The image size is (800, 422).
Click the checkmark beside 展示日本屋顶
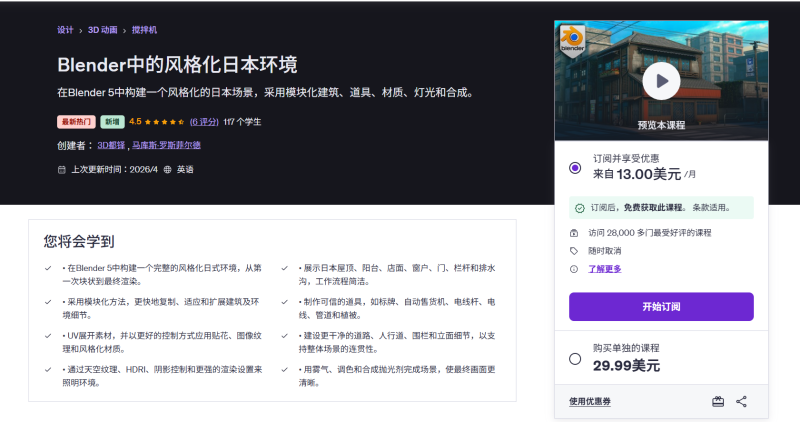[285, 268]
